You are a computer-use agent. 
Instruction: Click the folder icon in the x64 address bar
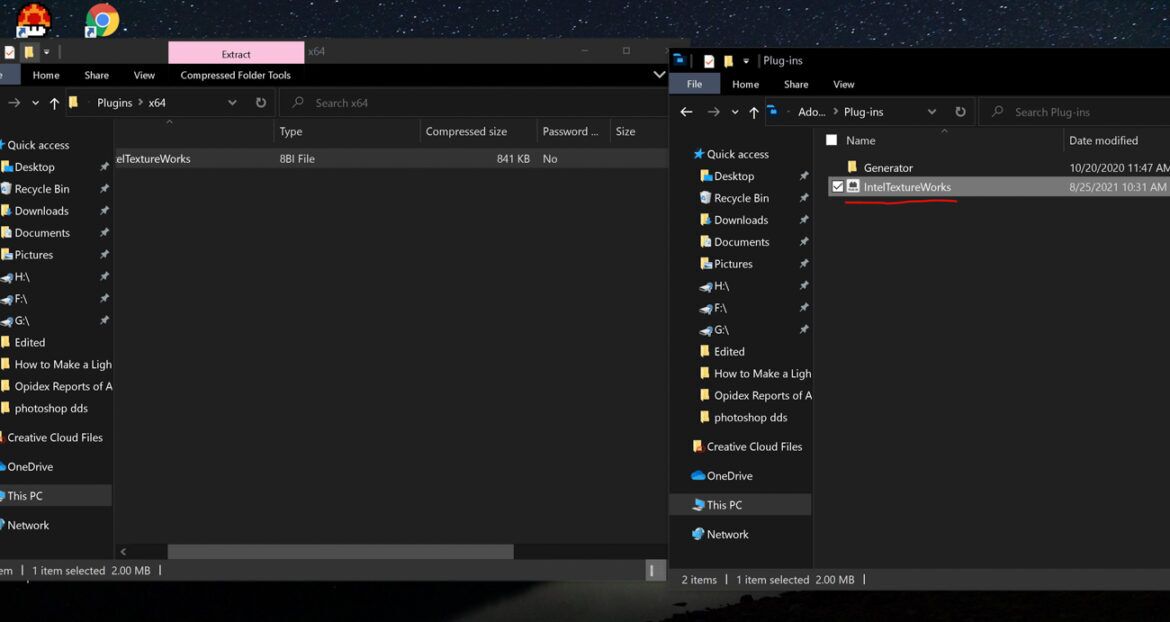click(73, 102)
